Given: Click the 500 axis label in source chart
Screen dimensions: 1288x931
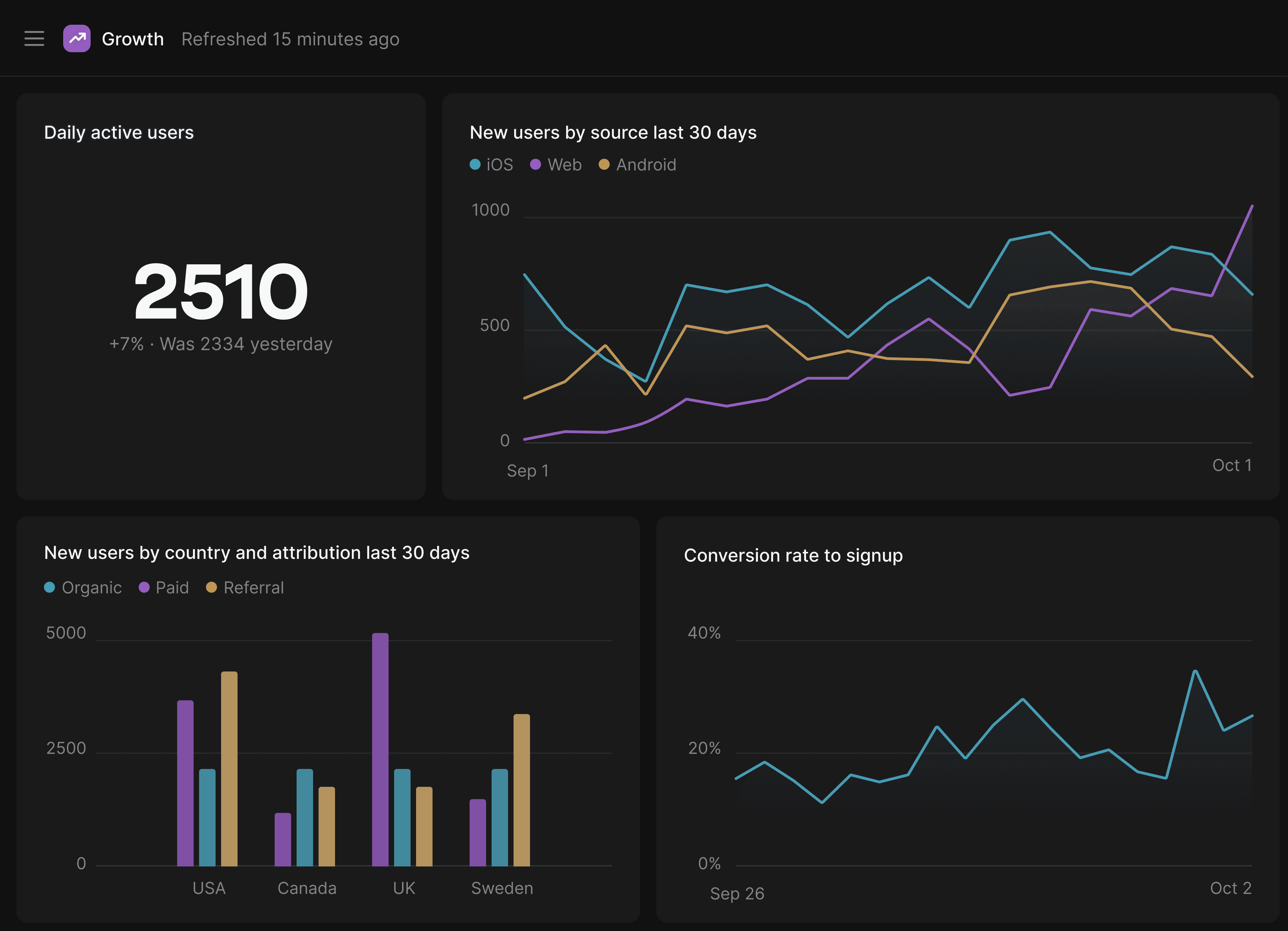Looking at the screenshot, I should coord(495,325).
